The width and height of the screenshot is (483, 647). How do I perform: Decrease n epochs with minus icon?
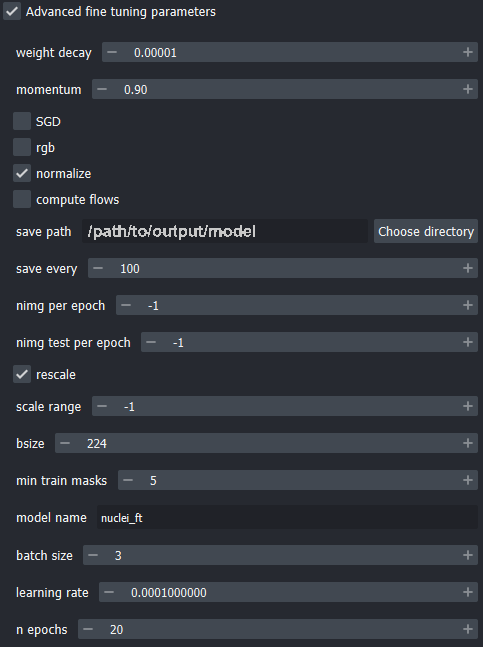point(88,629)
